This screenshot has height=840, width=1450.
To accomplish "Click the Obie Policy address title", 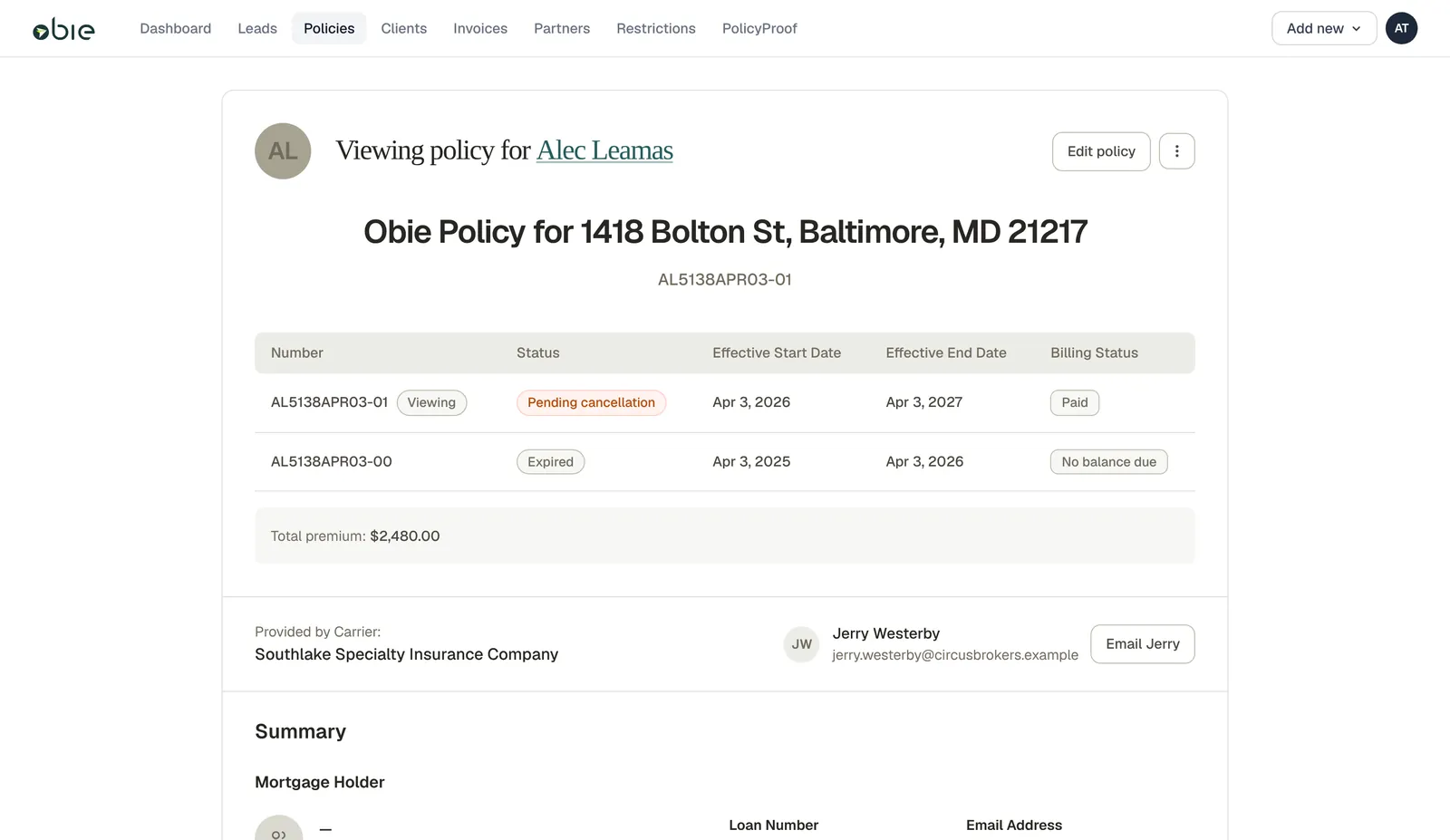I will pyautogui.click(x=725, y=232).
